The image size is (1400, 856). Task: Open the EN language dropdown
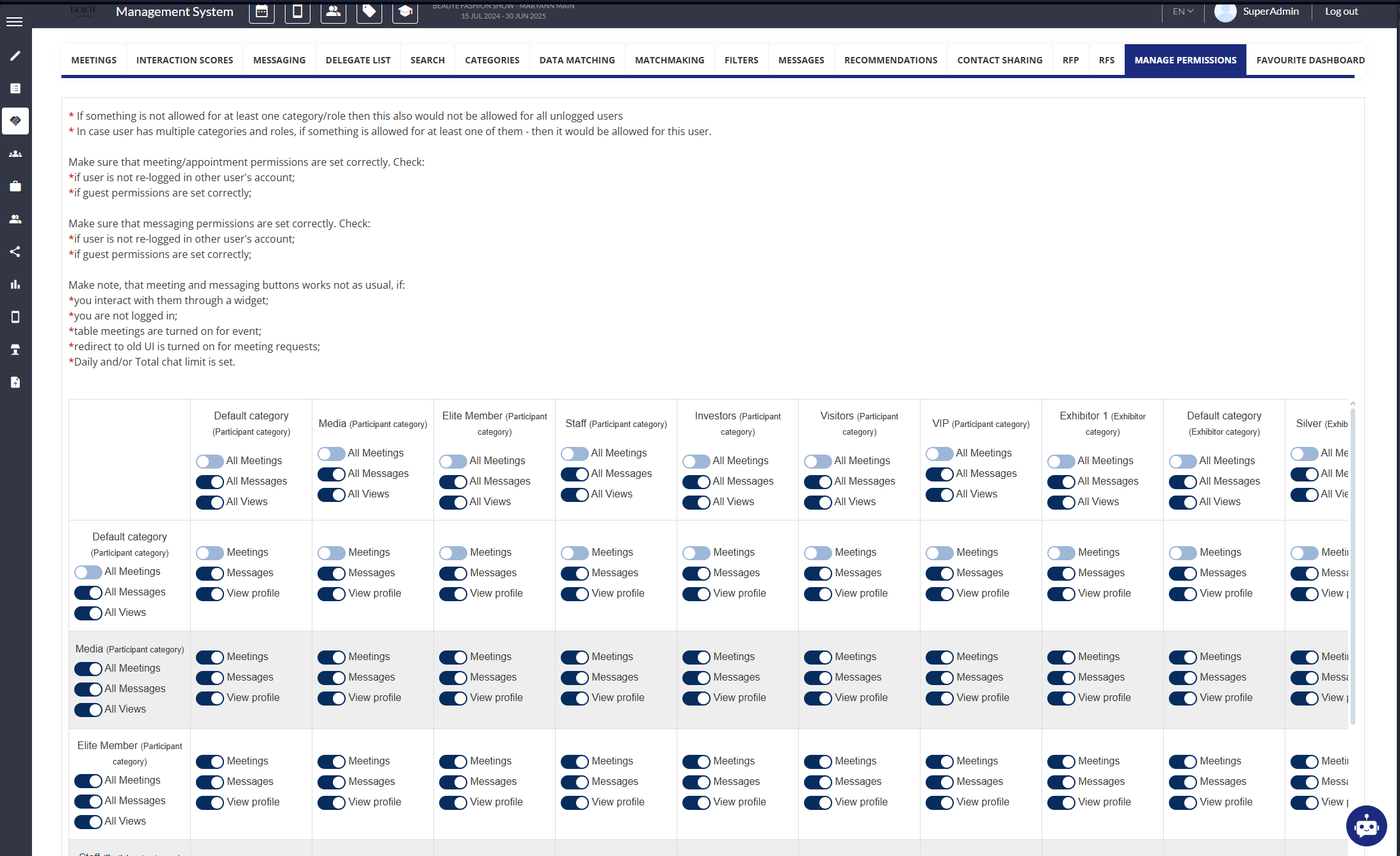click(x=1182, y=12)
